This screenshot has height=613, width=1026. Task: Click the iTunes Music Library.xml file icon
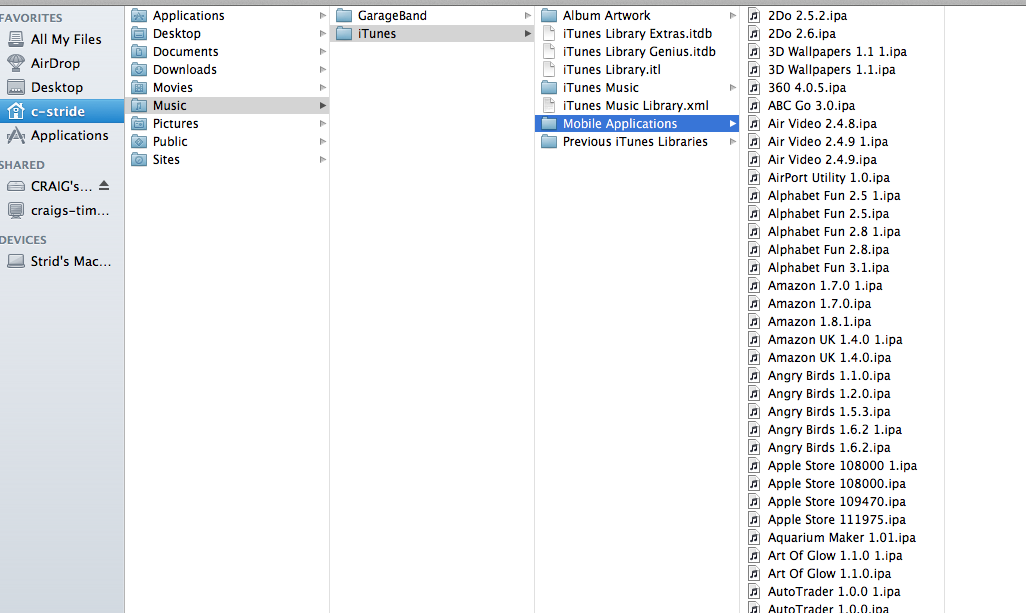tap(549, 105)
